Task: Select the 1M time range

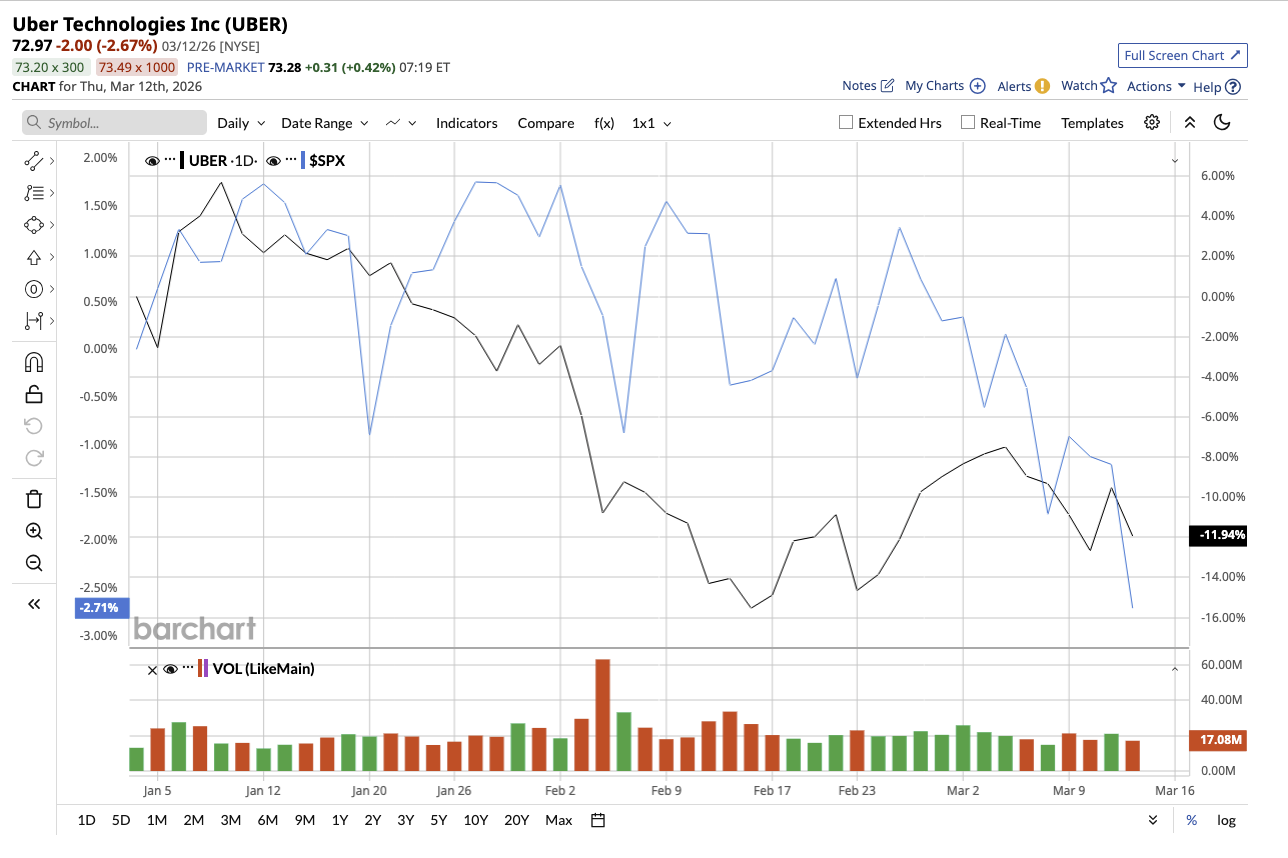Action: coord(156,820)
